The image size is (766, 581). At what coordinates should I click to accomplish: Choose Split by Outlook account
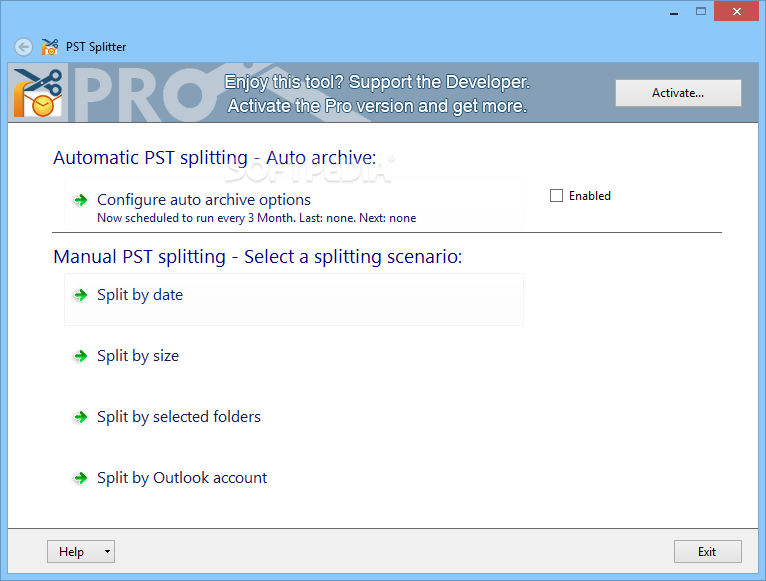[182, 477]
